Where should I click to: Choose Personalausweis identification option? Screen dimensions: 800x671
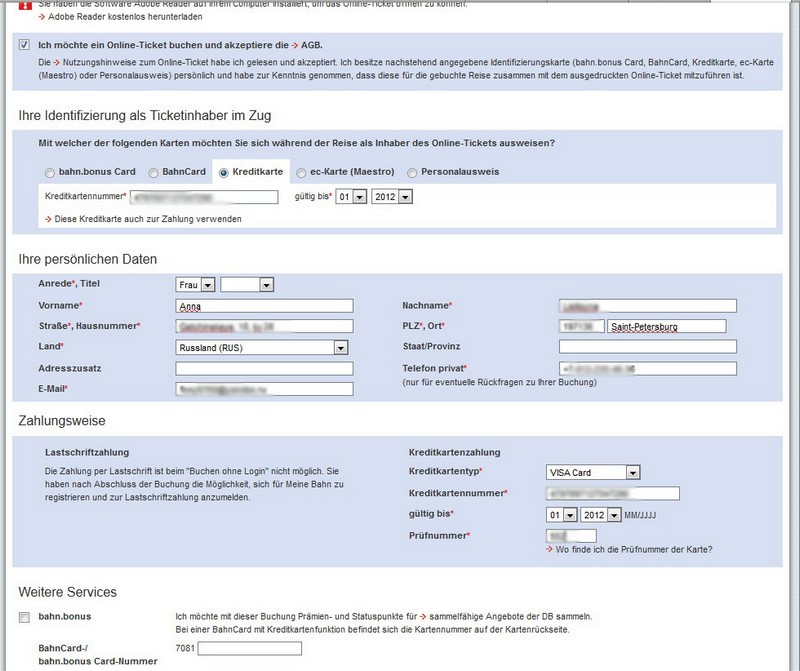click(412, 173)
